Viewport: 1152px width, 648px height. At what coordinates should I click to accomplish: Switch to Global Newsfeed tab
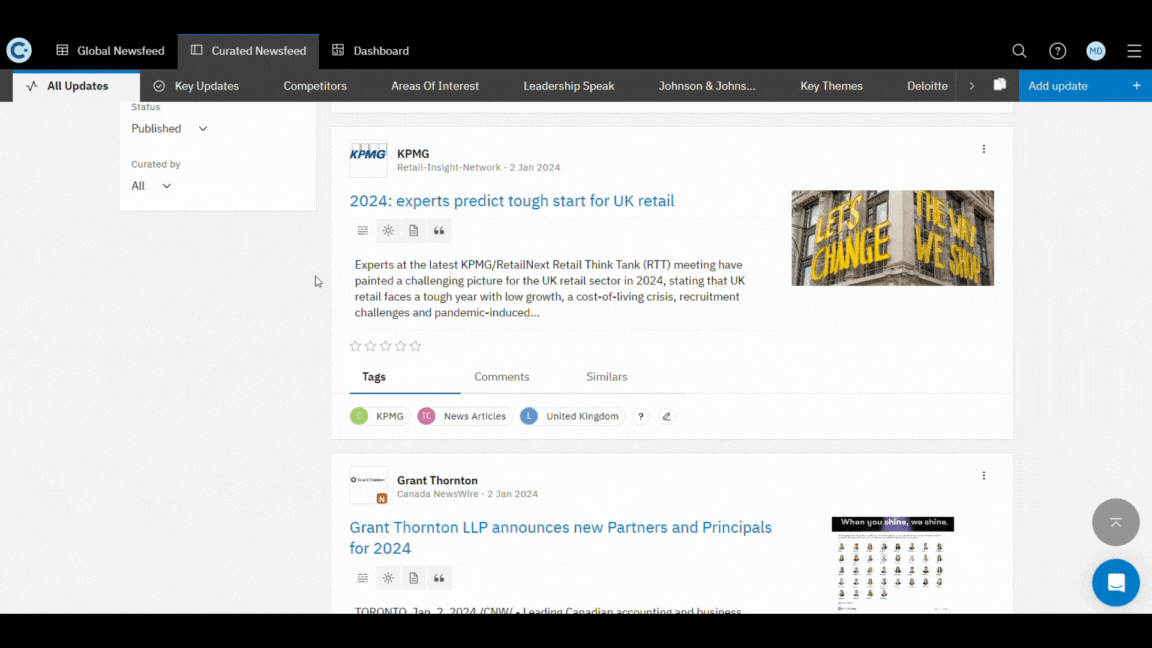(110, 51)
